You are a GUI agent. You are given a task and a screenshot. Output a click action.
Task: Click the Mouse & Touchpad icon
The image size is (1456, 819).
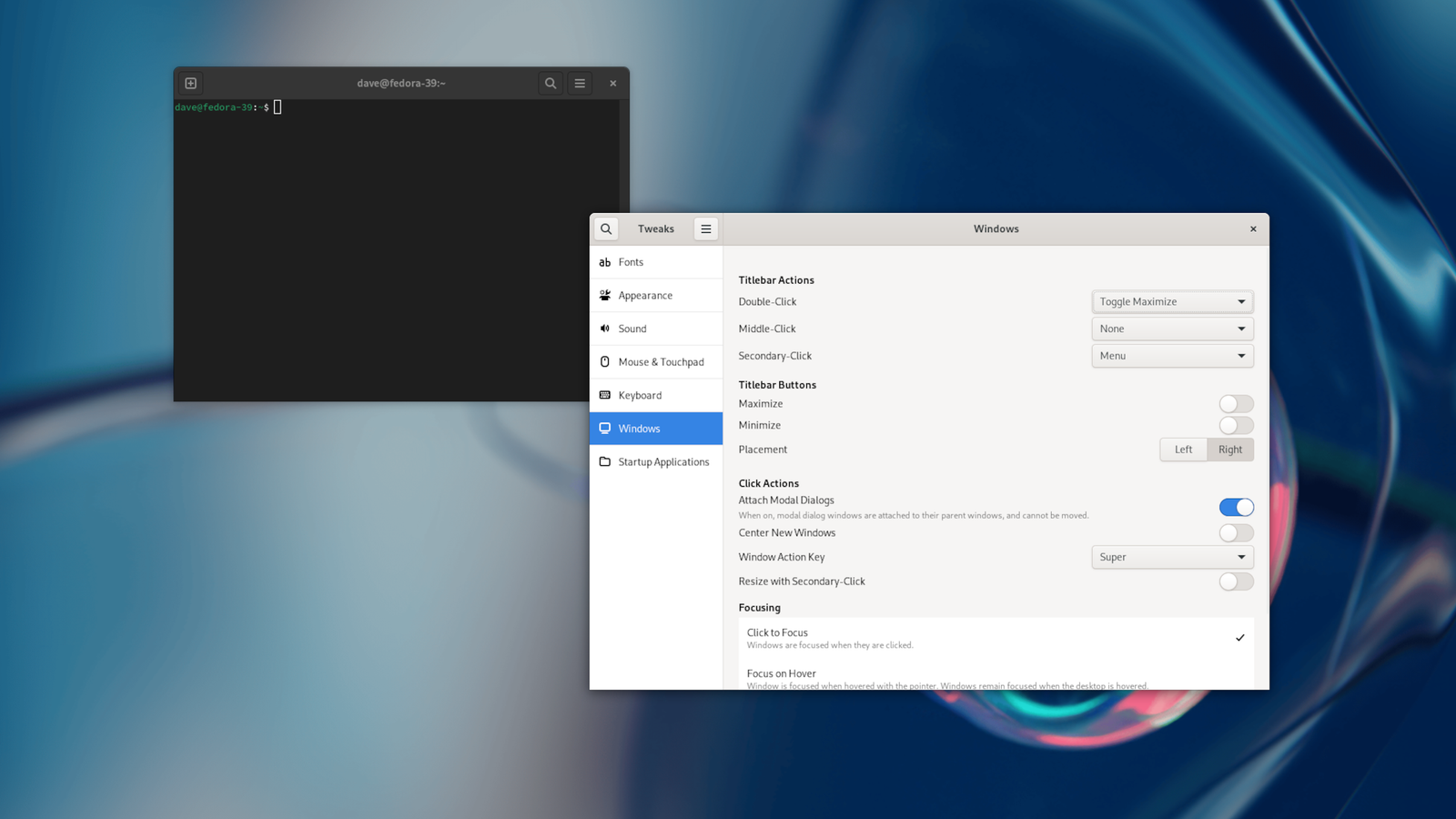[605, 362]
